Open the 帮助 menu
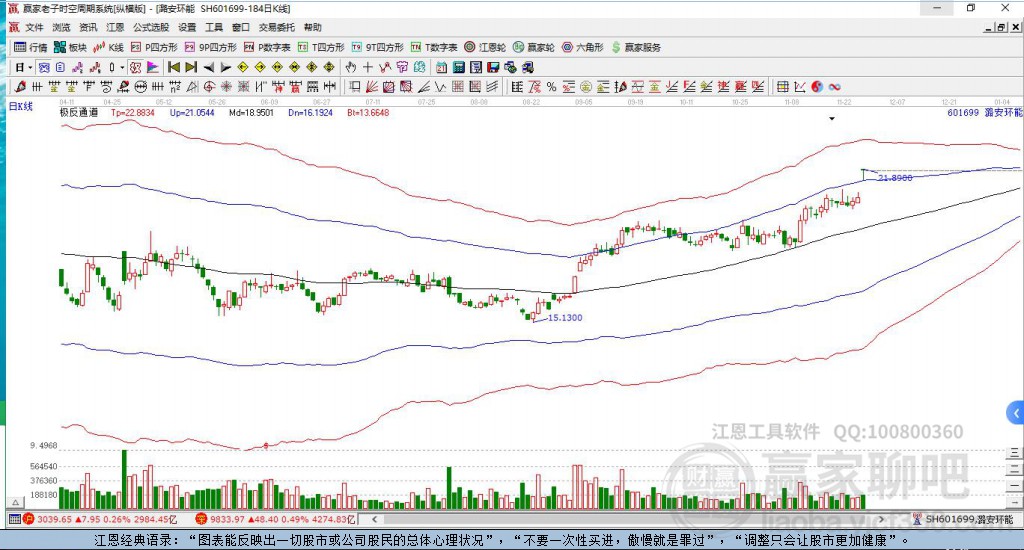 click(x=313, y=27)
